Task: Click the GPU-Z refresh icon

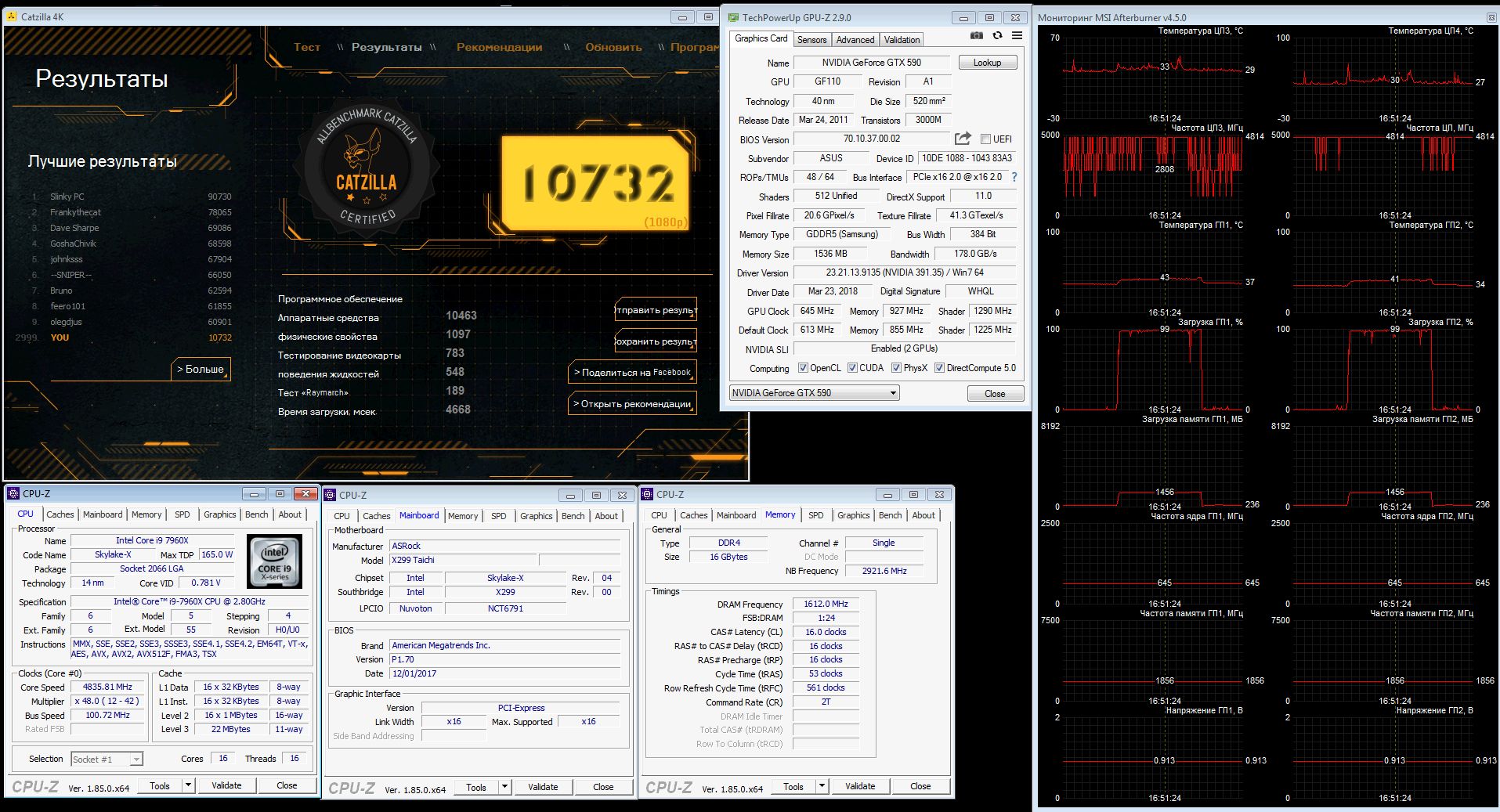Action: click(997, 35)
